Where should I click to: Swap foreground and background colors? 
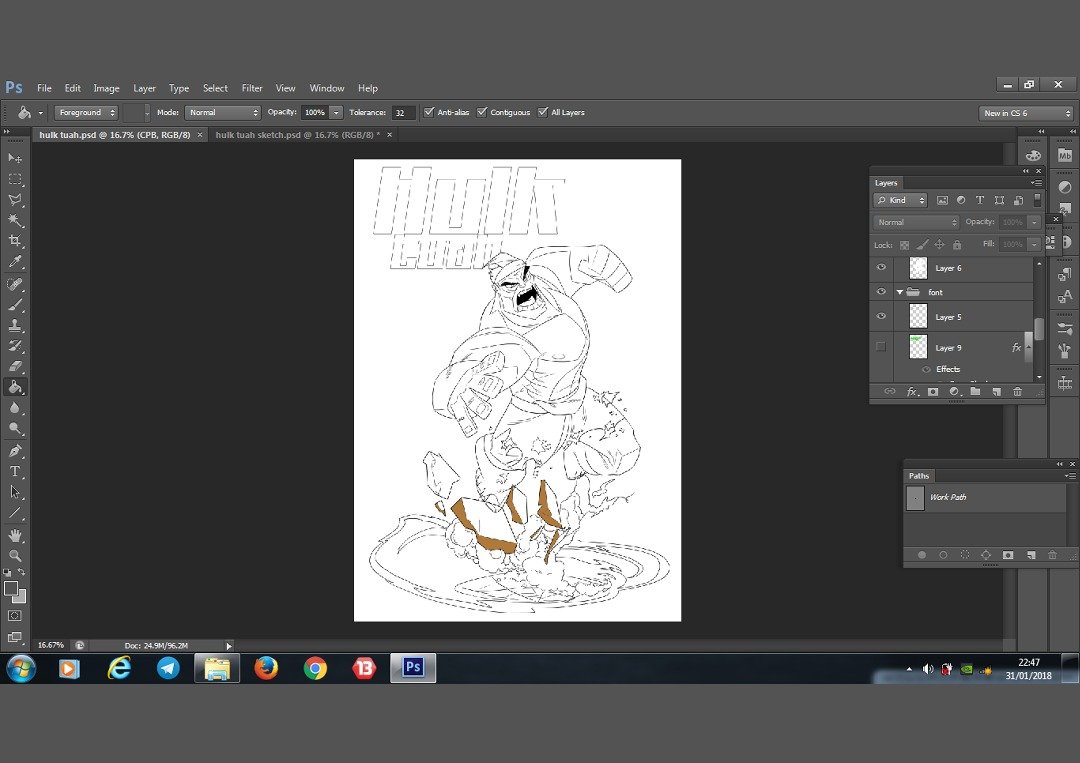(x=21, y=572)
